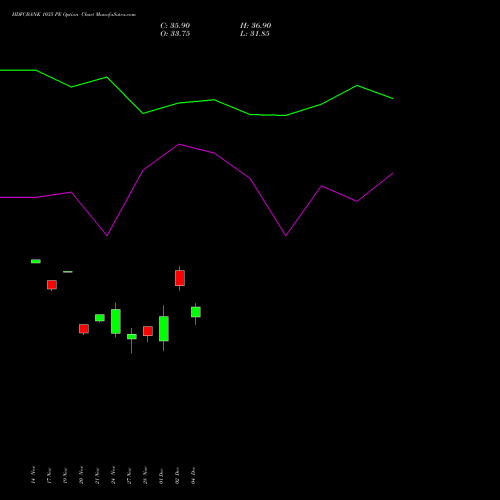Click the HDFCBANK 1035 PE Option chart title
Screen dimensions: 500x500
point(74,14)
